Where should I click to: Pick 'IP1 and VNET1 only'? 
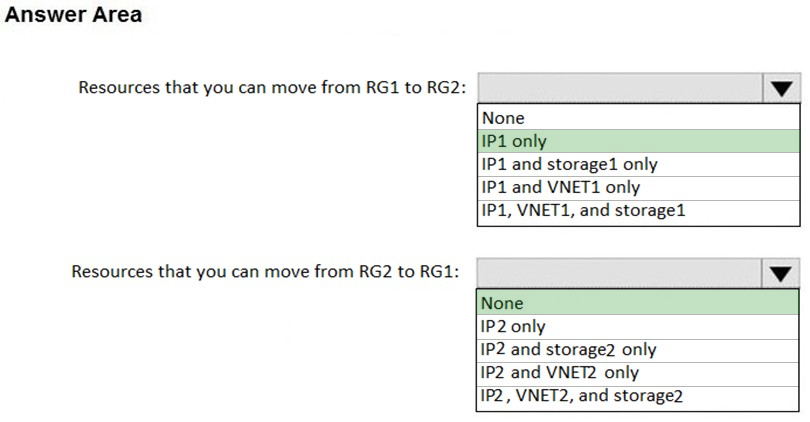pyautogui.click(x=638, y=187)
